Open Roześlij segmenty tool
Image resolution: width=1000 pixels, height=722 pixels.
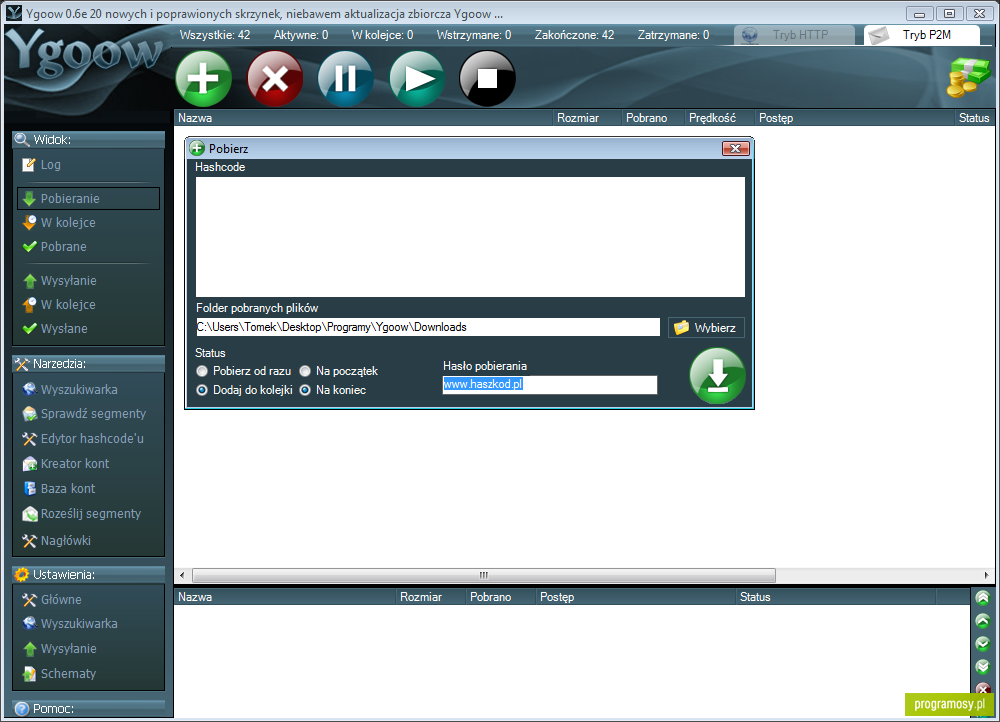(x=82, y=514)
